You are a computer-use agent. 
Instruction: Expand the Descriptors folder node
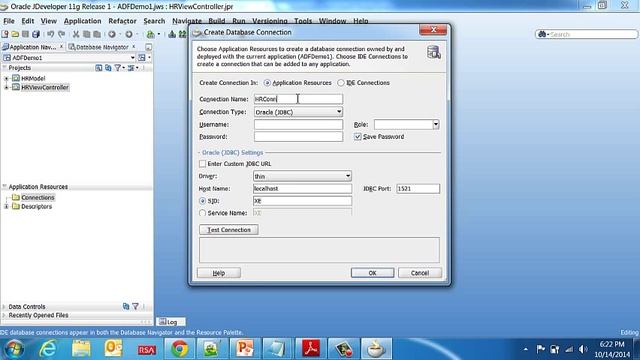point(6,207)
